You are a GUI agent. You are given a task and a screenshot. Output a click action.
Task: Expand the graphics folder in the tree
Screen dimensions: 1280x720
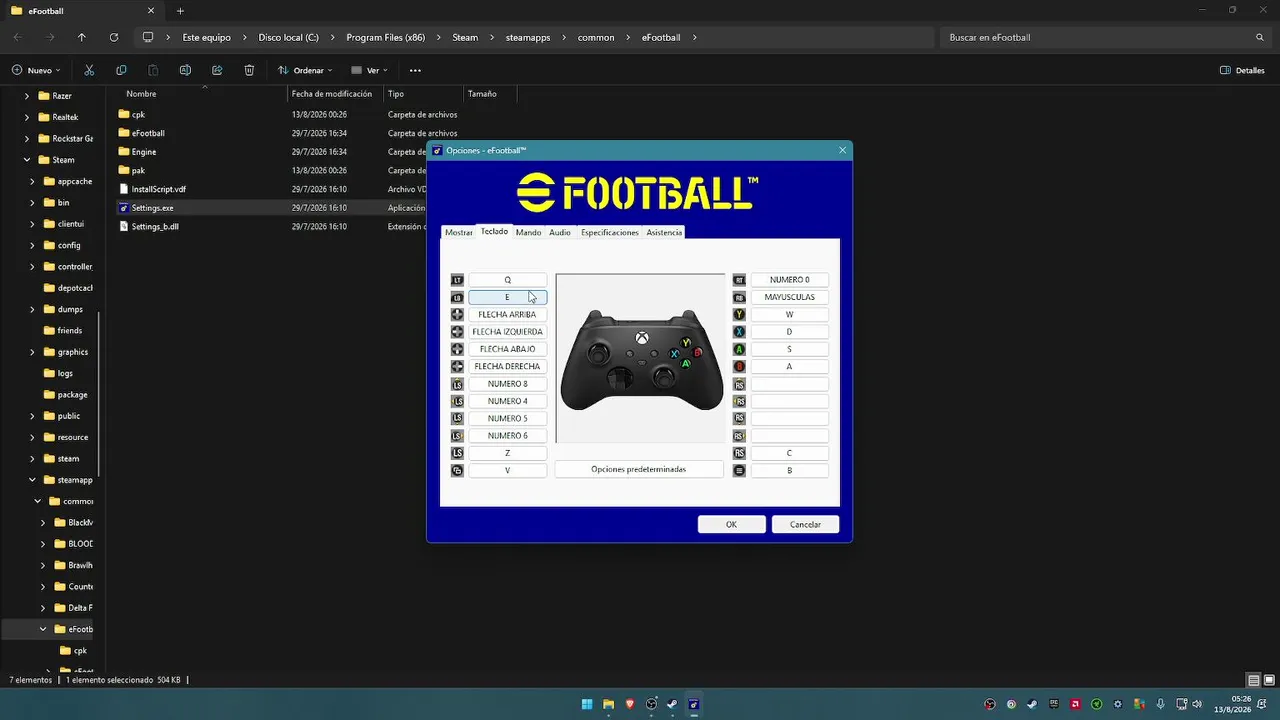tap(32, 352)
